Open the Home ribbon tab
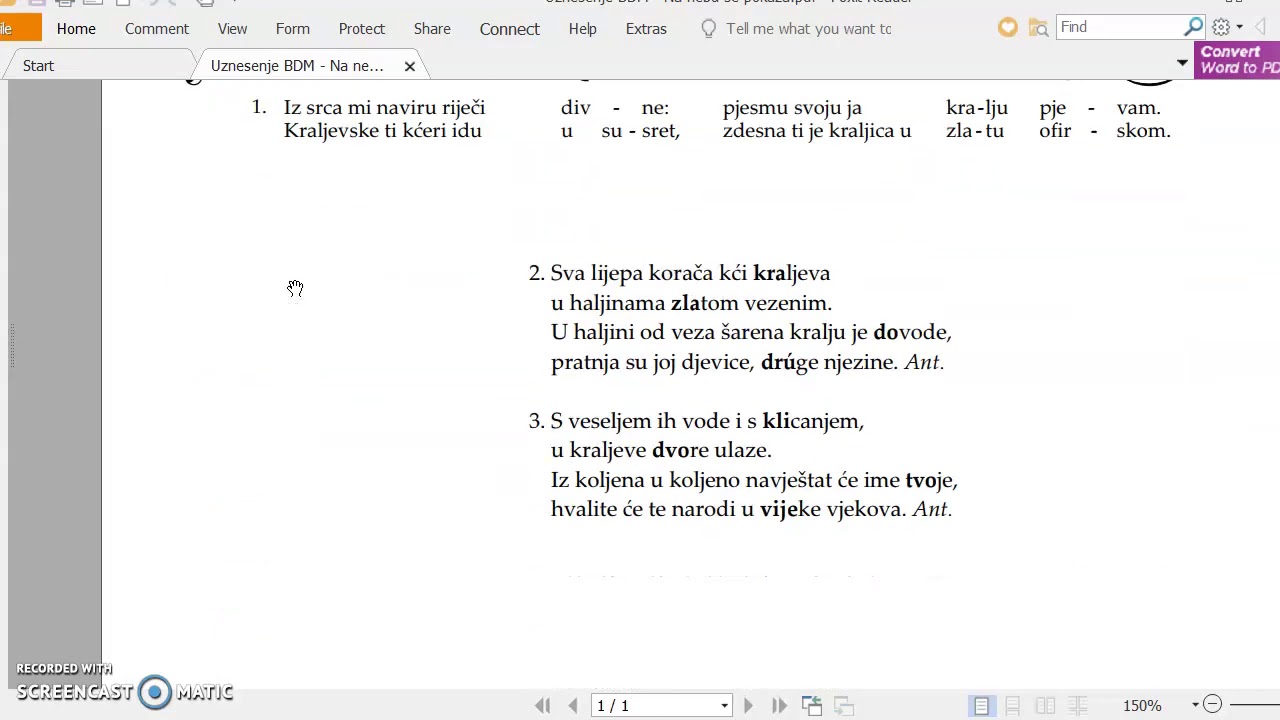1280x720 pixels. point(76,29)
